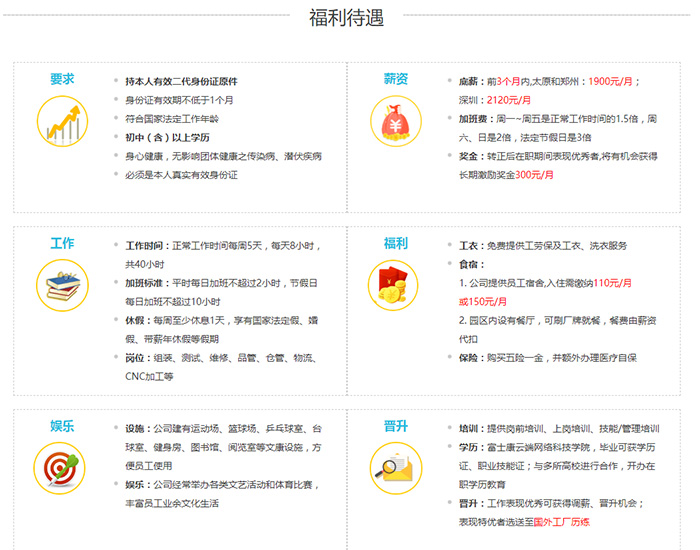Click the 福利待遇 page heading
Viewport: 700px width, 550px height.
[346, 18]
